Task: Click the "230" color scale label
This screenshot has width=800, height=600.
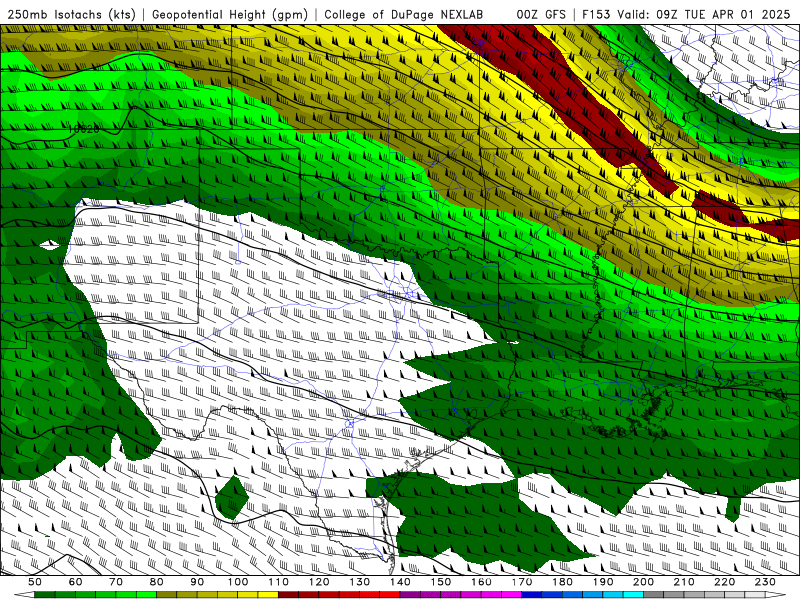Action: click(x=765, y=582)
